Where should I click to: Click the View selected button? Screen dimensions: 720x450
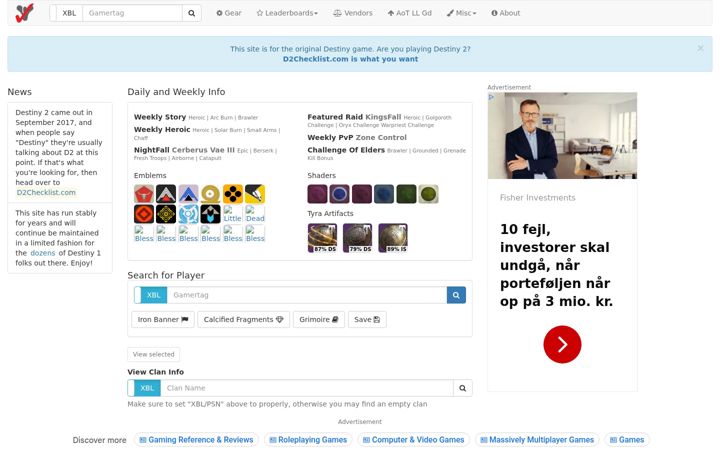[x=153, y=354]
